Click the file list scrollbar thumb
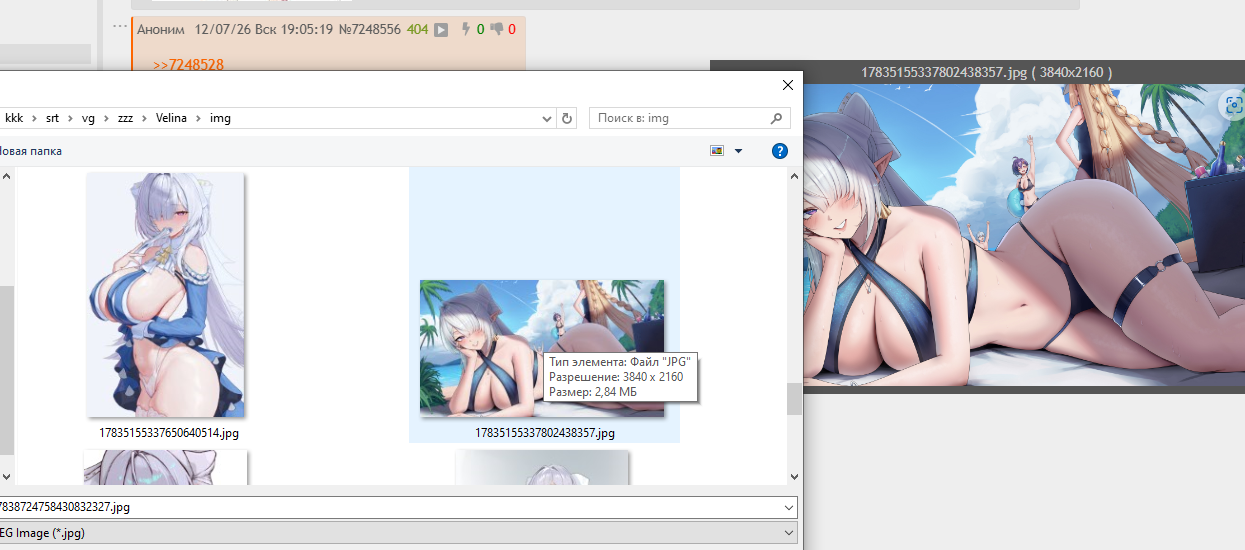1245x550 pixels. pos(794,399)
